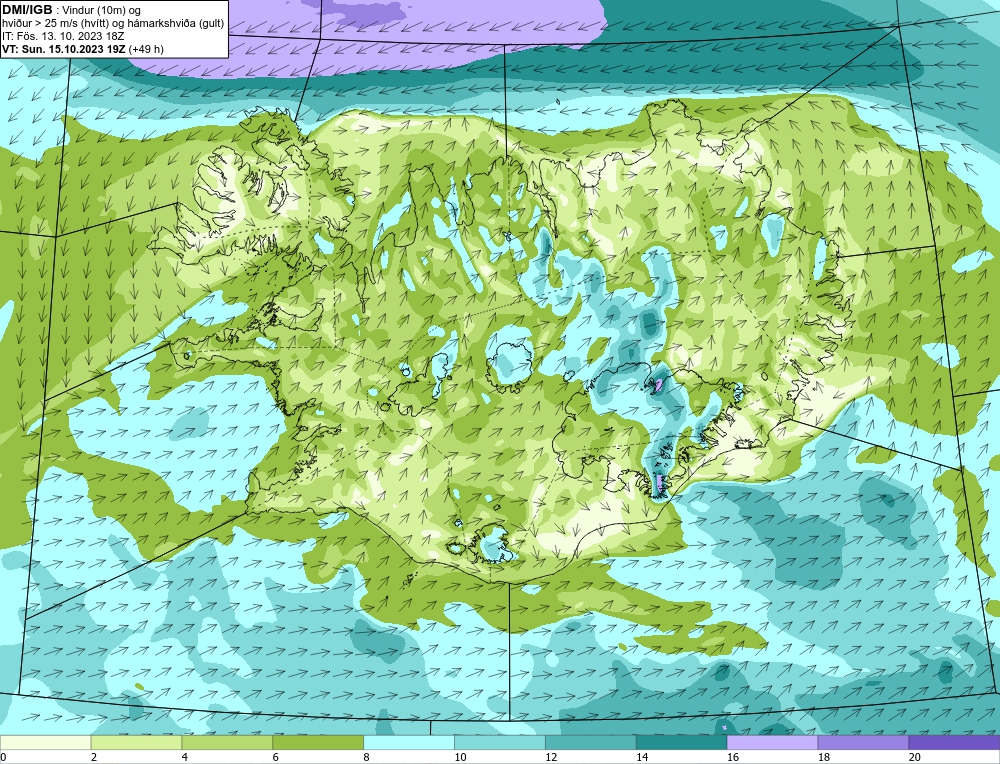Click the legend value label 12
The image size is (1000, 764).
[x=551, y=757]
